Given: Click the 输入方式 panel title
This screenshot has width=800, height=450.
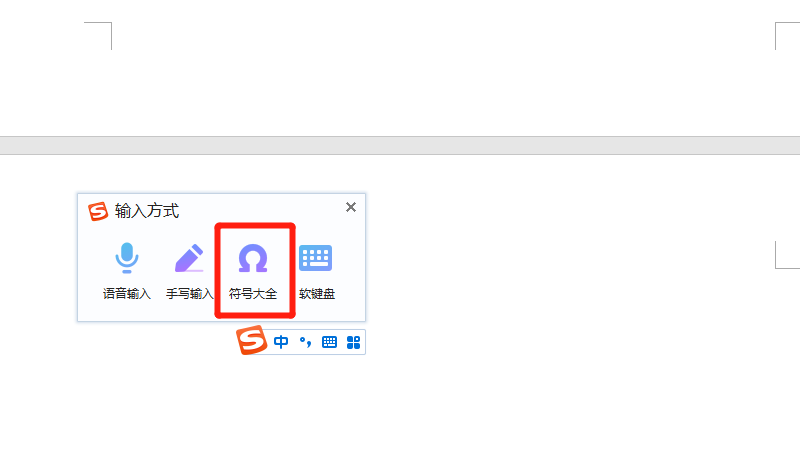Looking at the screenshot, I should (147, 211).
